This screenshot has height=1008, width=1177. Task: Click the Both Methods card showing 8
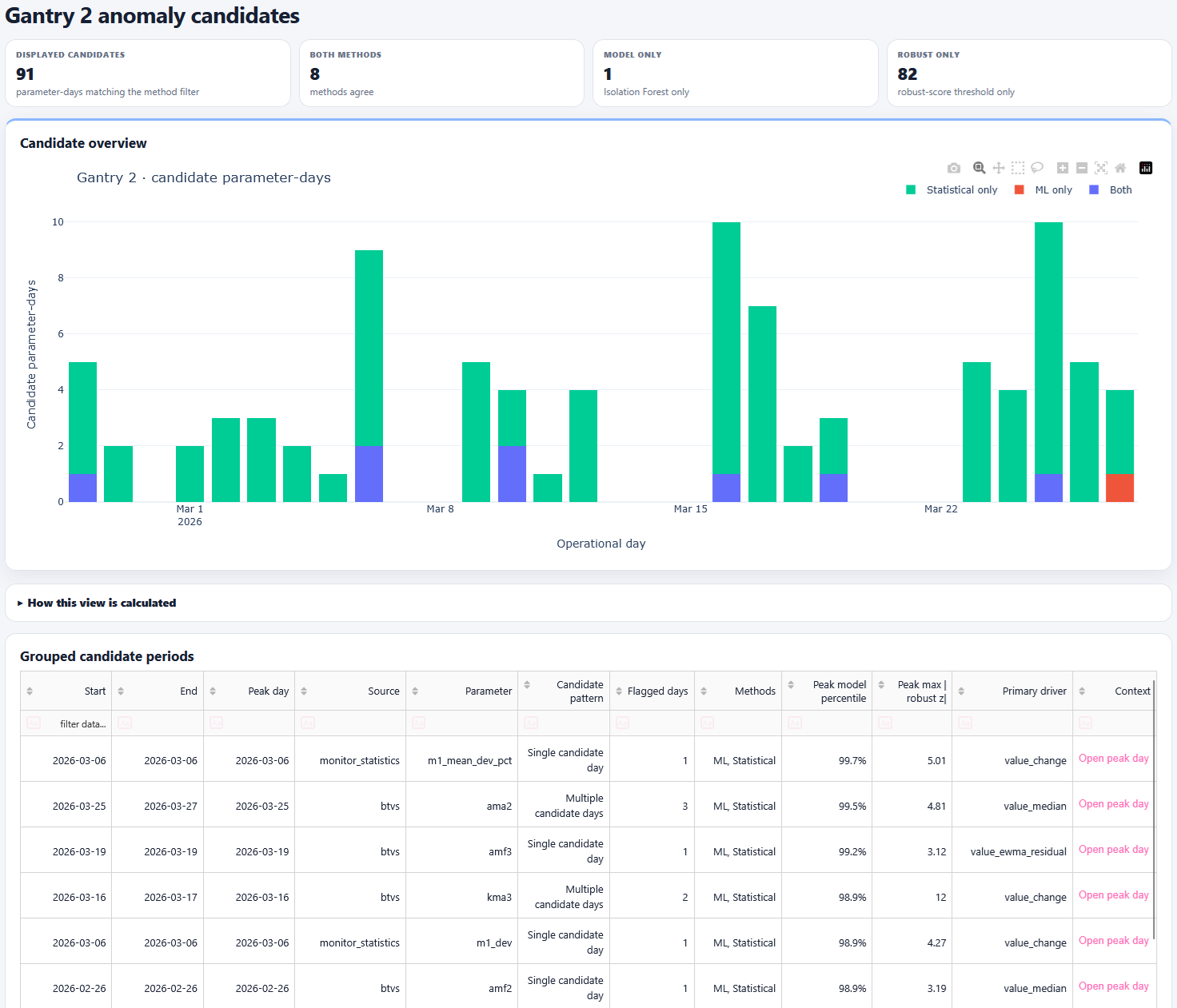pyautogui.click(x=441, y=73)
